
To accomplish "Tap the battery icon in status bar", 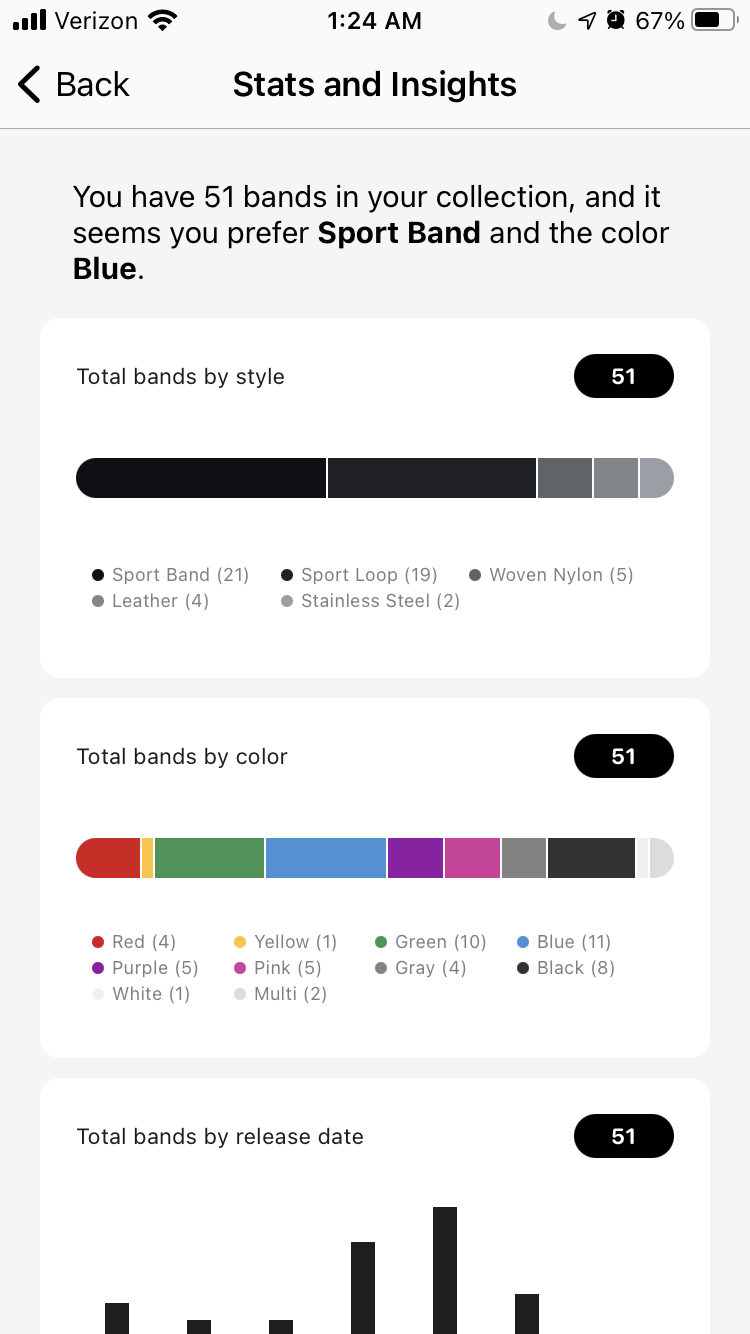I will point(713,20).
